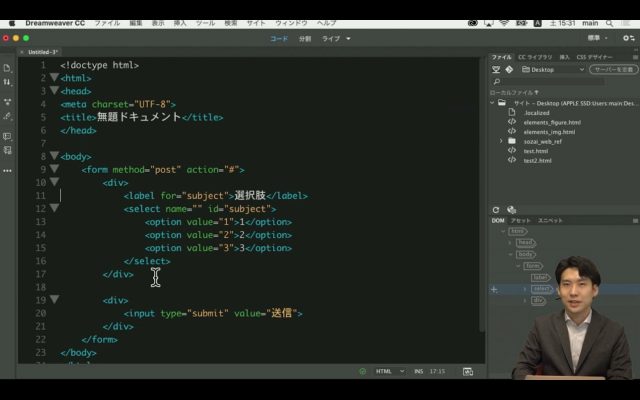Click the Live View options icon in left toolbar
The width and height of the screenshot is (640, 400).
coord(7,102)
